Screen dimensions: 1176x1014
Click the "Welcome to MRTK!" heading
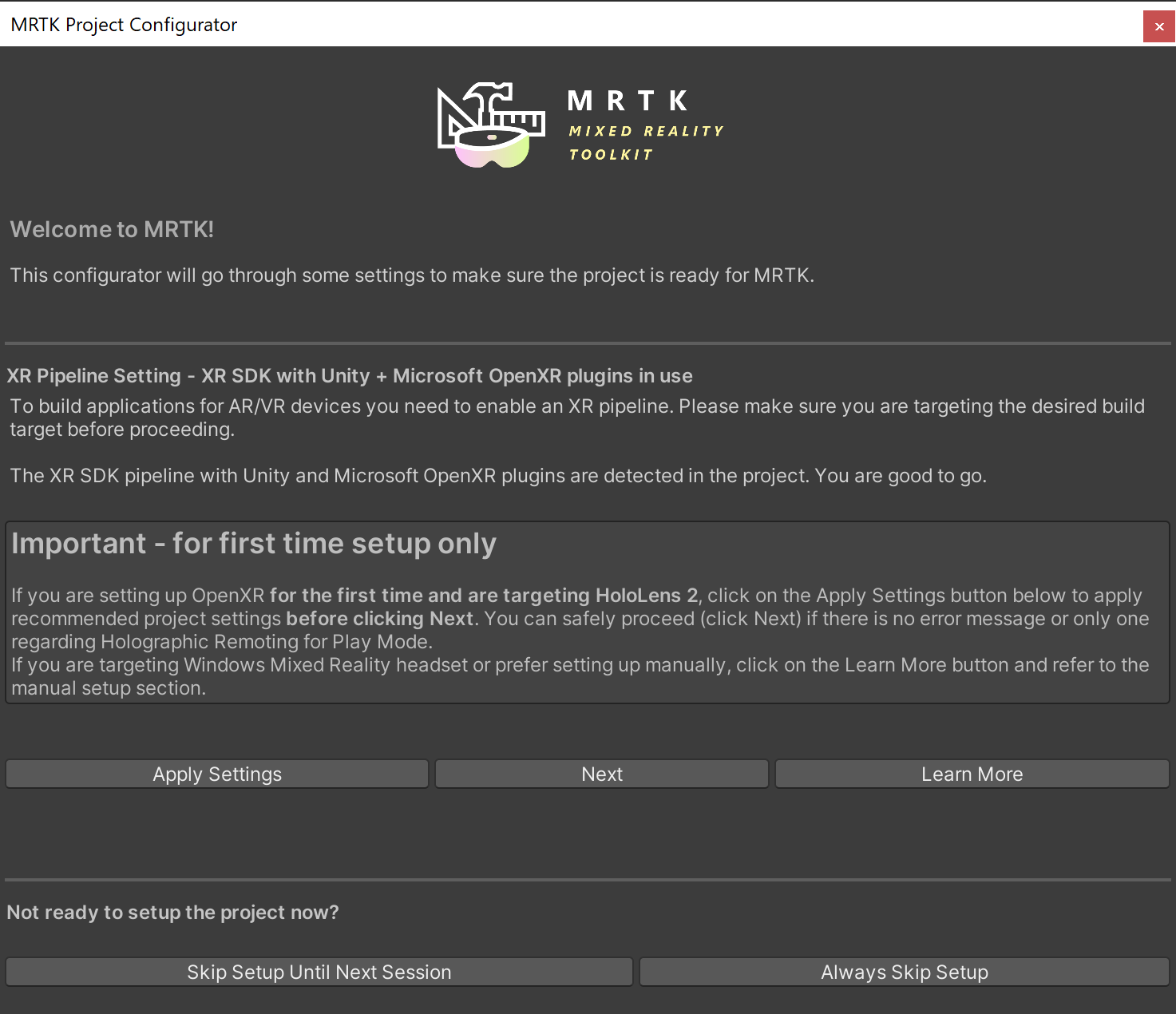[112, 229]
